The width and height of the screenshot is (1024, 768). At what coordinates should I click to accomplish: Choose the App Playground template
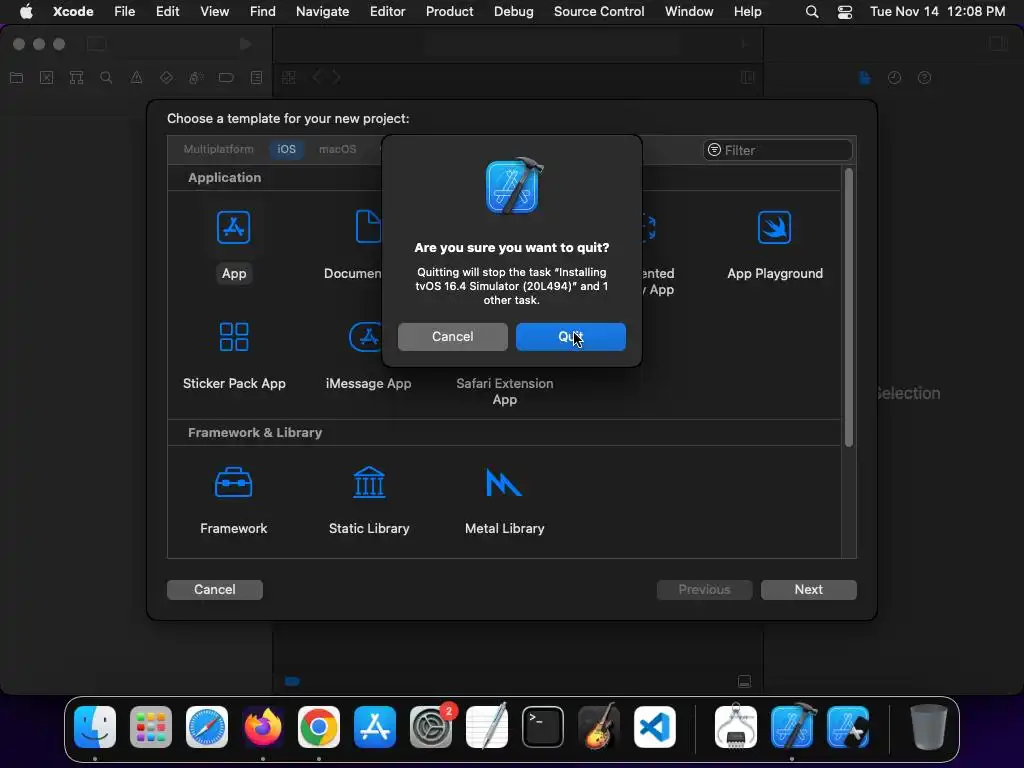click(775, 245)
